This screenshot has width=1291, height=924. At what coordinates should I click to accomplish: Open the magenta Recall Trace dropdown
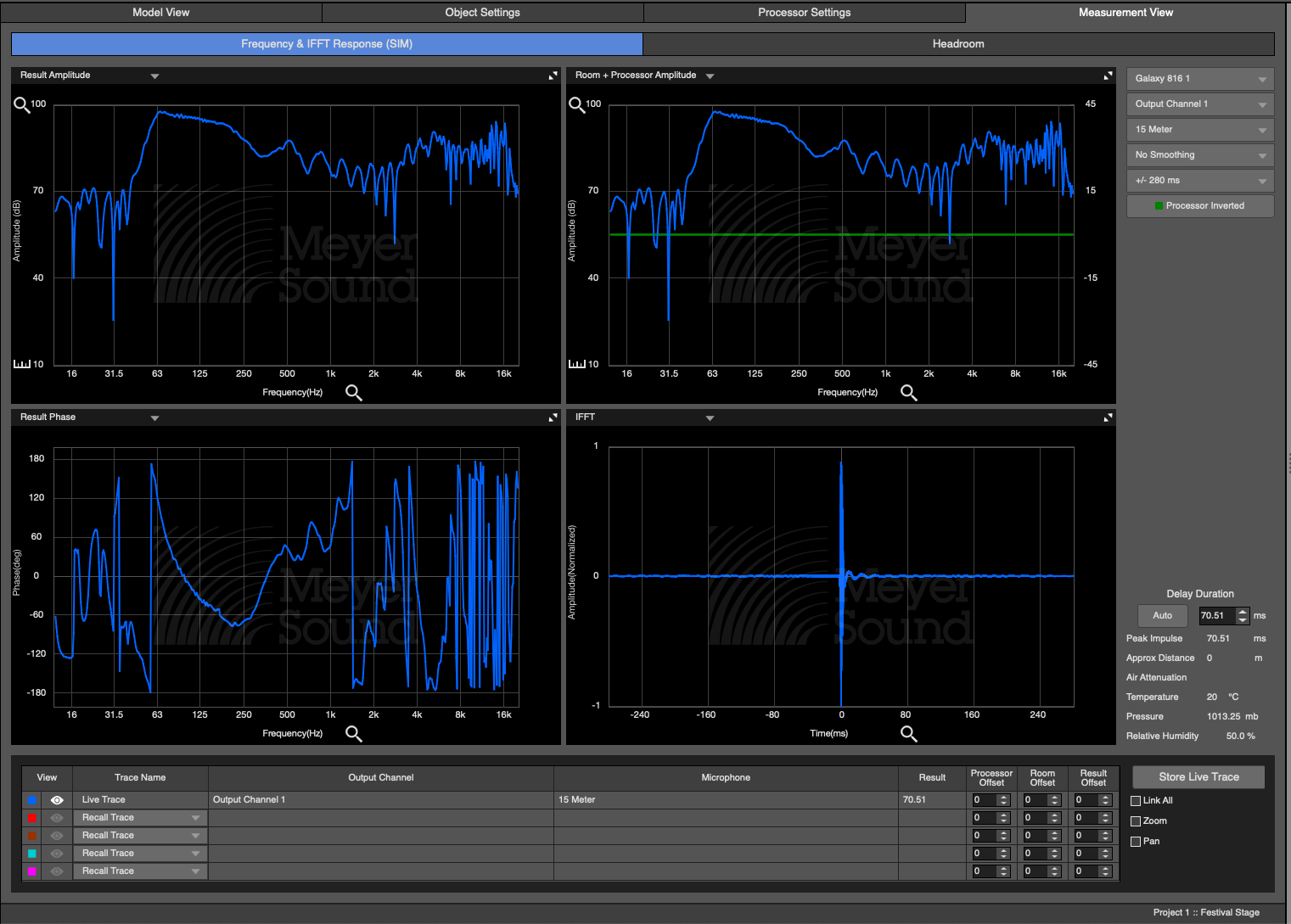coord(140,871)
